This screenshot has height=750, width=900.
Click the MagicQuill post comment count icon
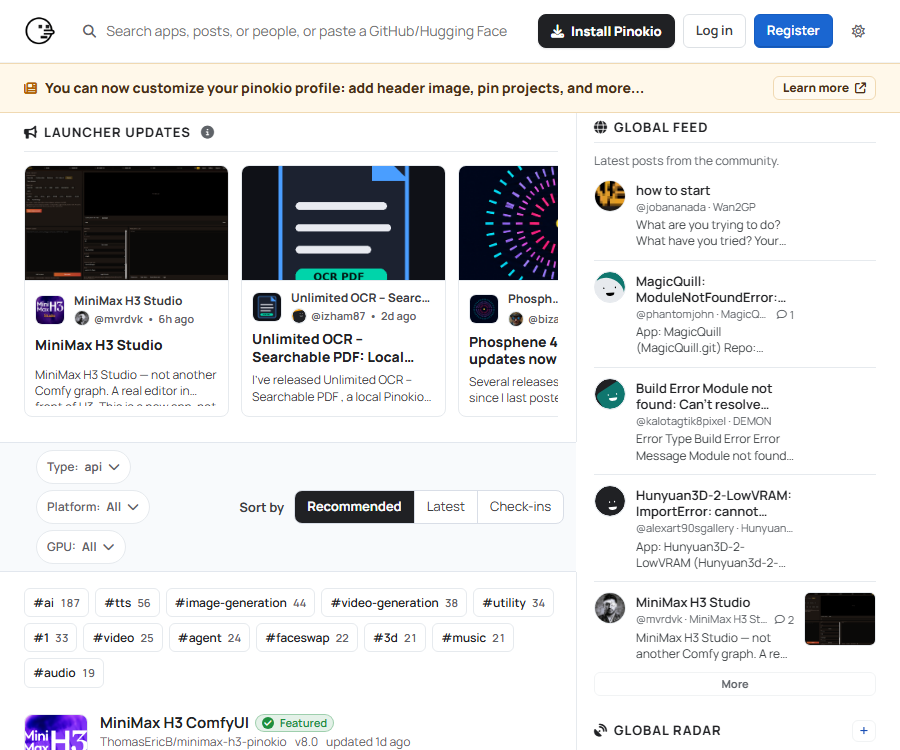point(781,314)
